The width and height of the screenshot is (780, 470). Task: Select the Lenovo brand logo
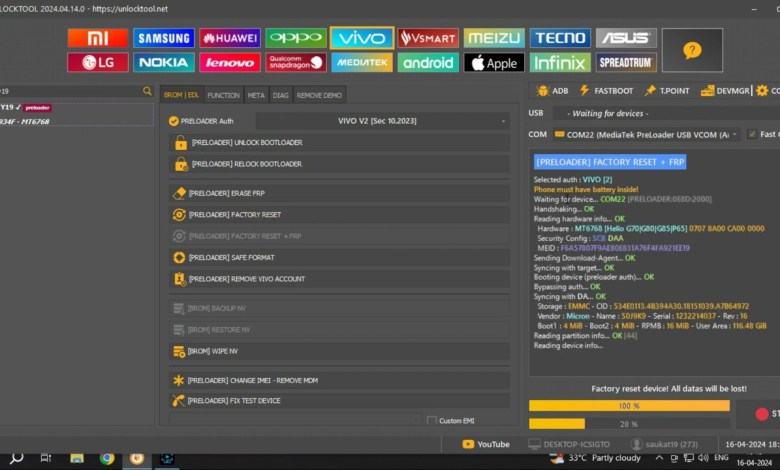(230, 63)
